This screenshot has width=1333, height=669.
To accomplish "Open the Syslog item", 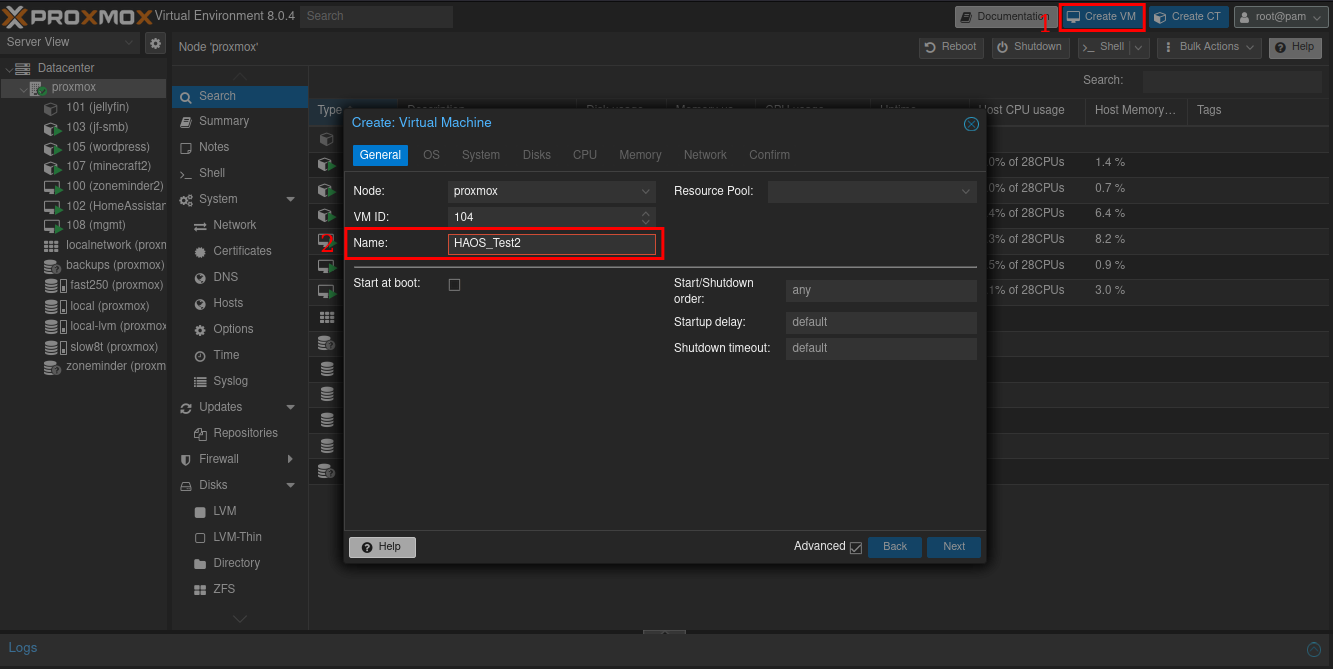I will (x=239, y=381).
